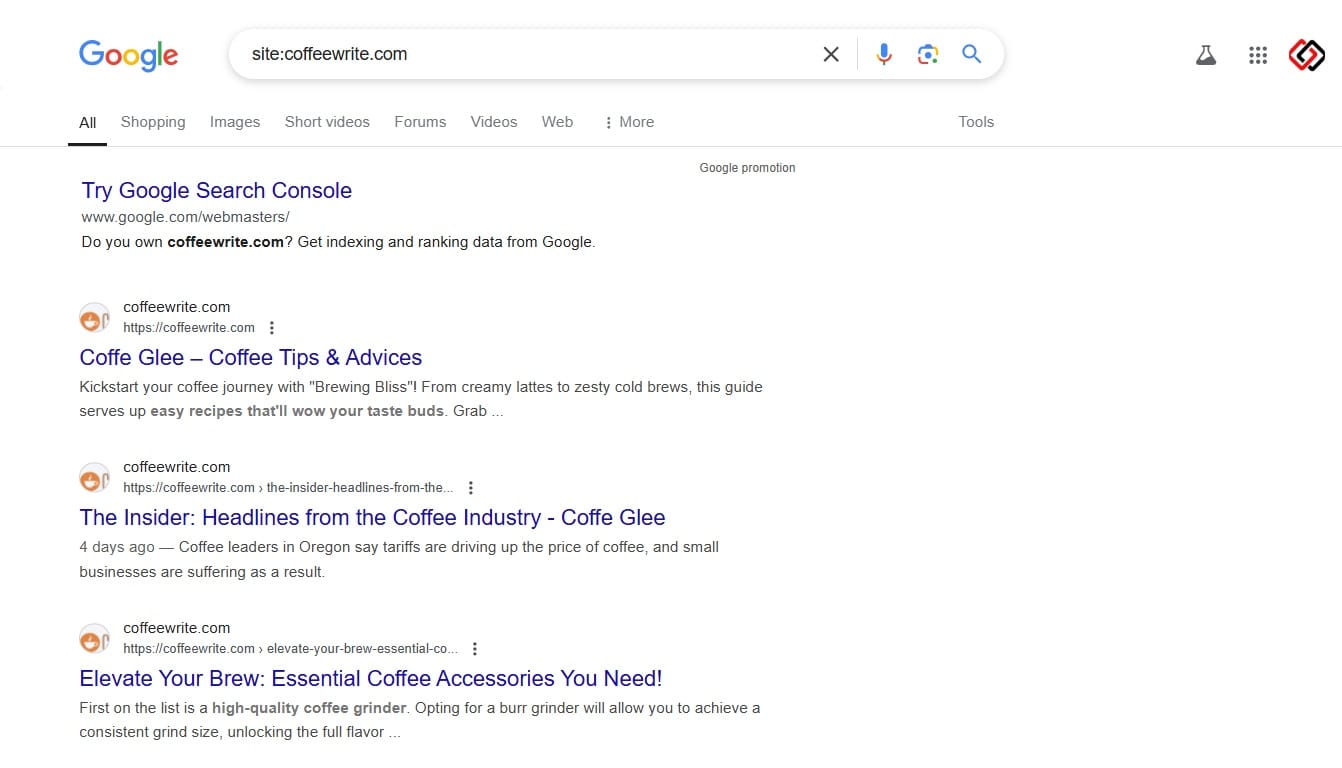This screenshot has width=1342, height=768.
Task: Open the Google account profile avatar
Action: pos(1306,55)
